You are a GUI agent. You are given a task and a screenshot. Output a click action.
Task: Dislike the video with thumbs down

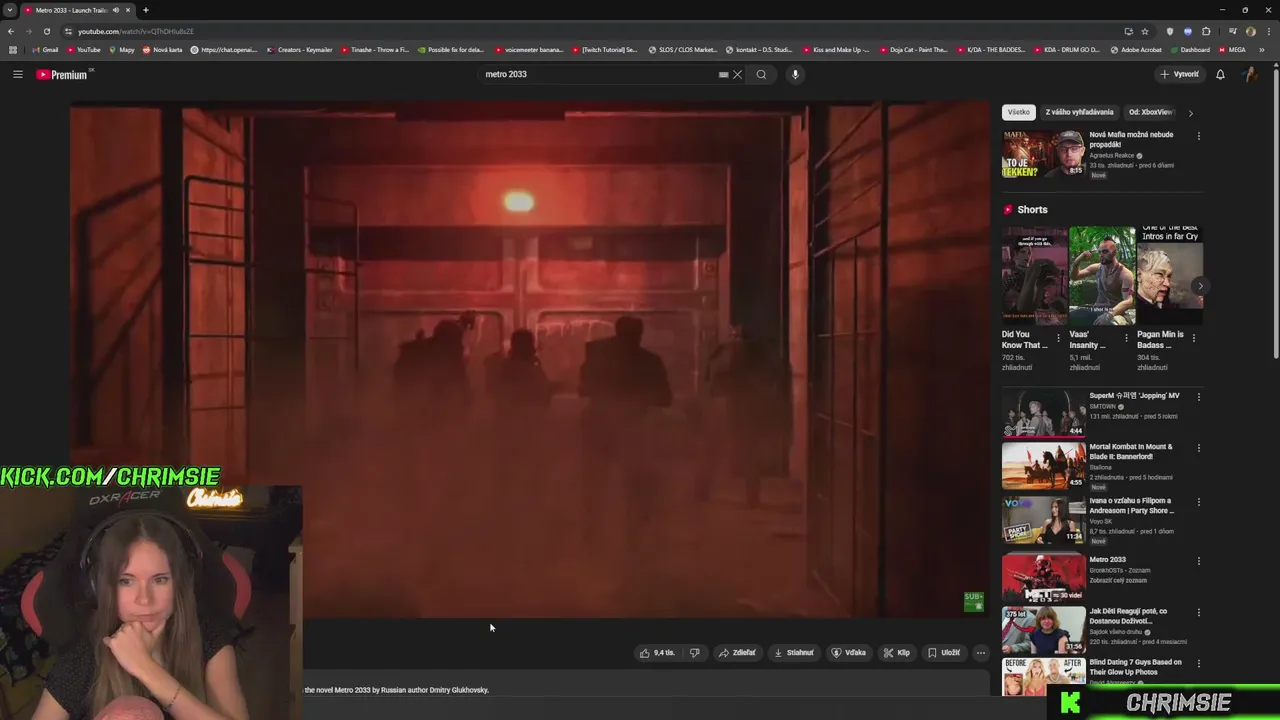click(694, 653)
